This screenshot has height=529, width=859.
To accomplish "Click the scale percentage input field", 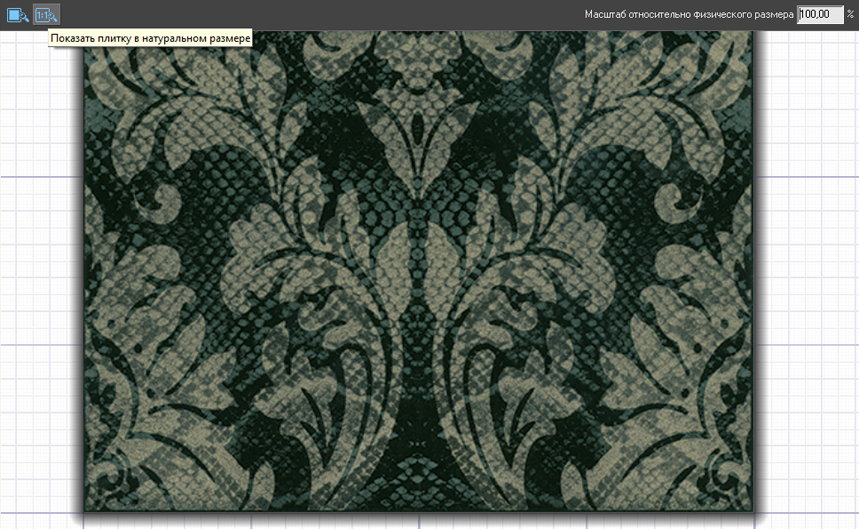I will [x=820, y=15].
